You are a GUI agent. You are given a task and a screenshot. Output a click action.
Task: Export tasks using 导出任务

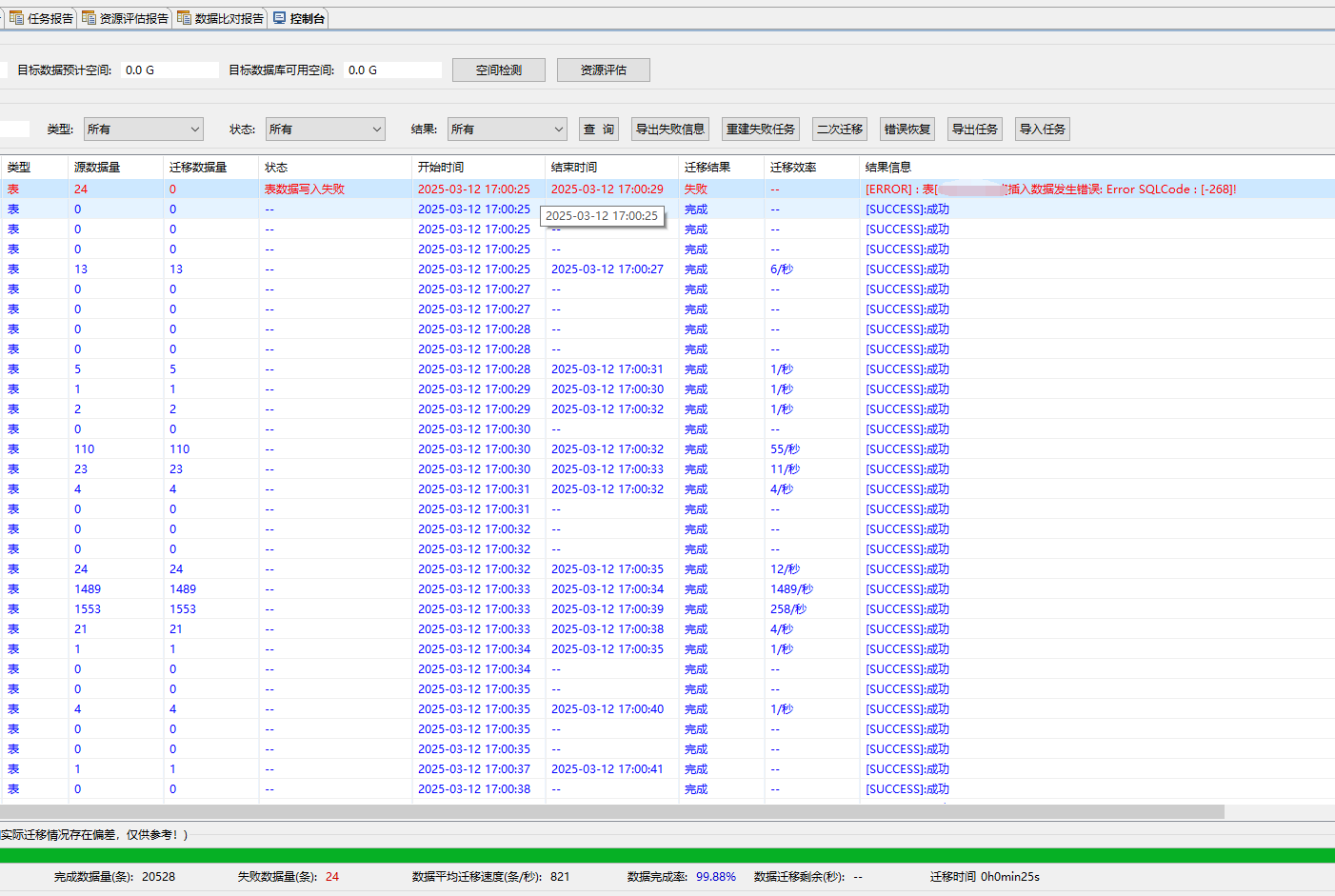click(x=974, y=129)
